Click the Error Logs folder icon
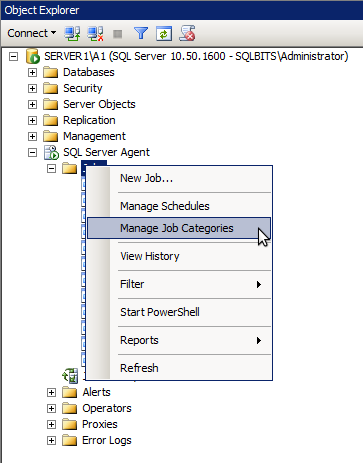Image resolution: width=363 pixels, height=463 pixels. pyautogui.click(x=70, y=440)
